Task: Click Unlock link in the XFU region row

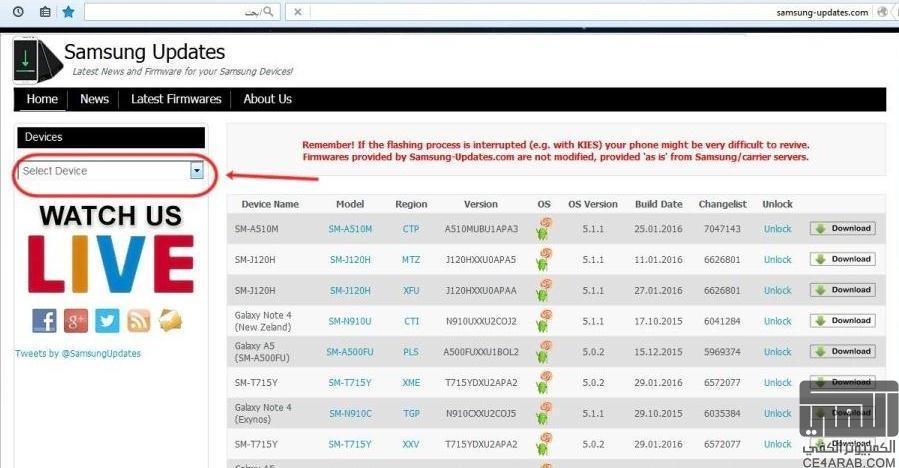Action: 777,291
